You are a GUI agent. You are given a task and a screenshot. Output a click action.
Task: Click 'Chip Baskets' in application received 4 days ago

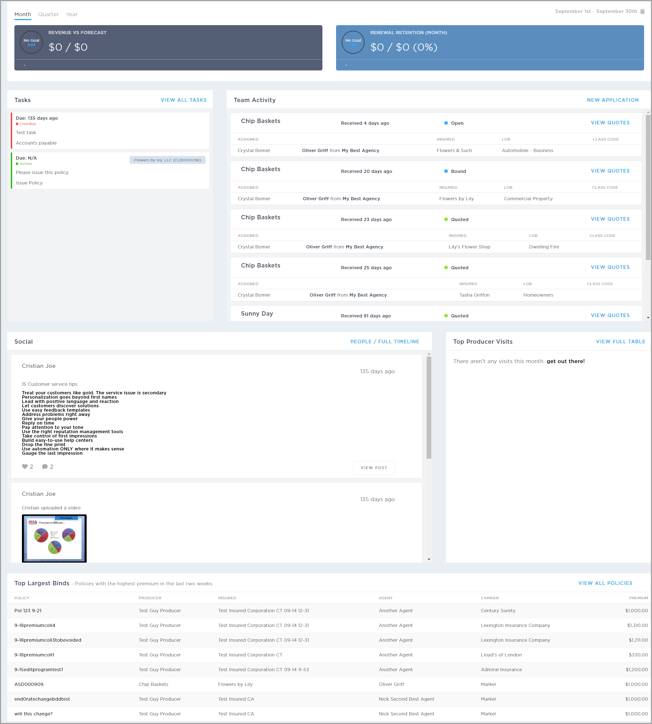point(260,121)
